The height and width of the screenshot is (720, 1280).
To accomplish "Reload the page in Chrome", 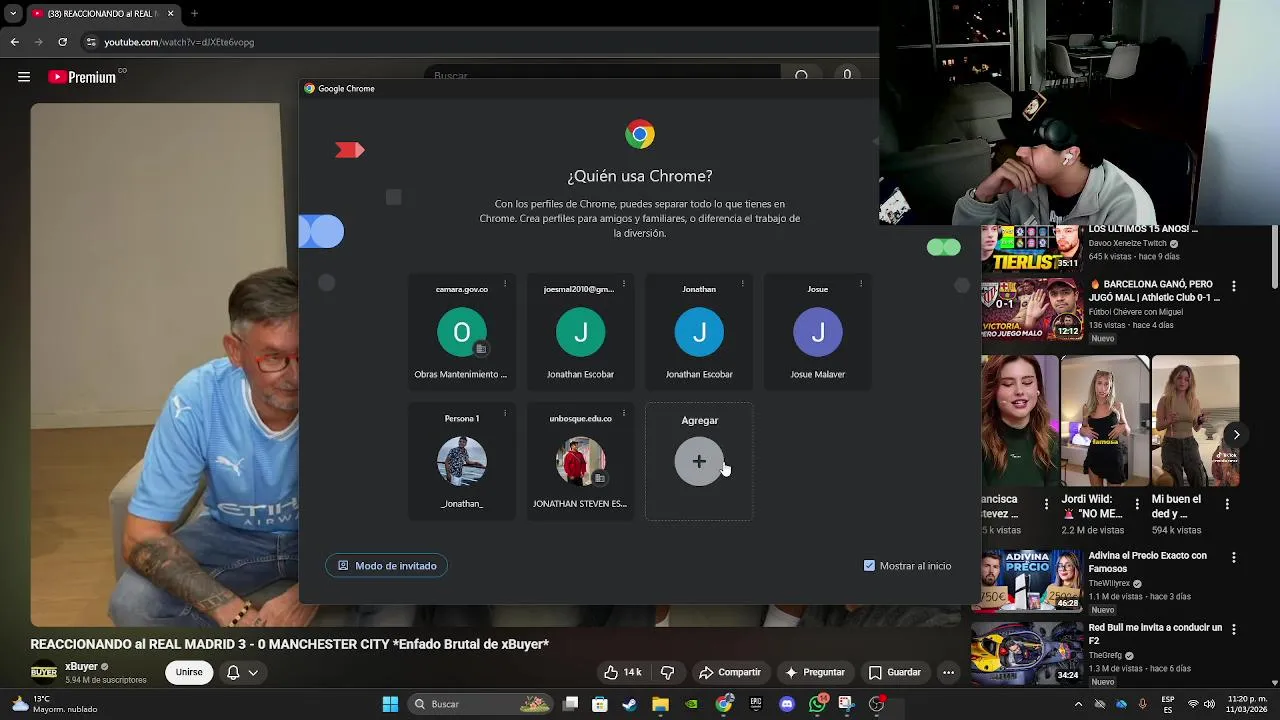I will coord(62,42).
